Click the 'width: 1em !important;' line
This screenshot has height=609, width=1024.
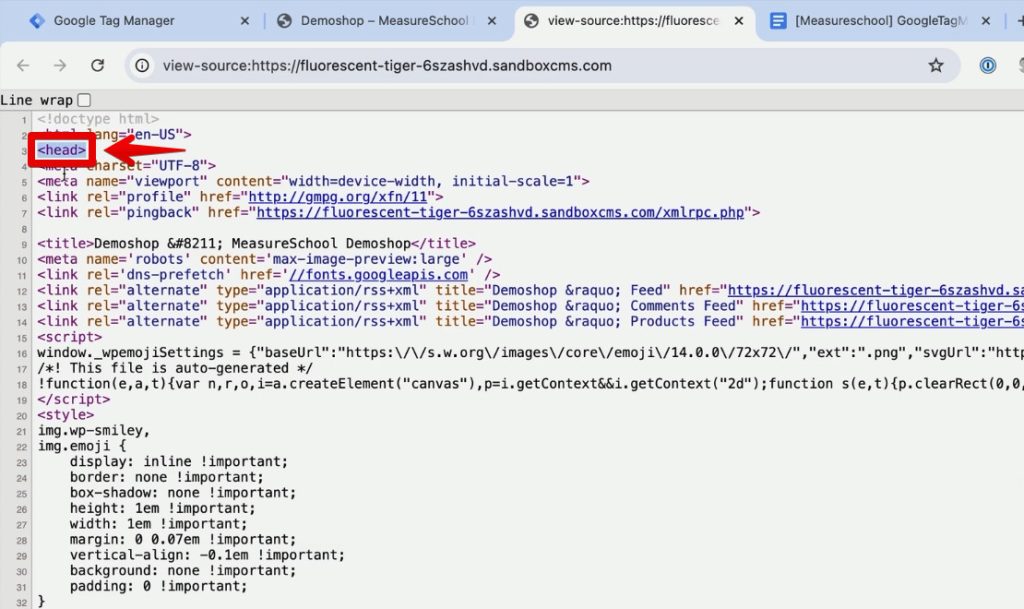point(158,523)
